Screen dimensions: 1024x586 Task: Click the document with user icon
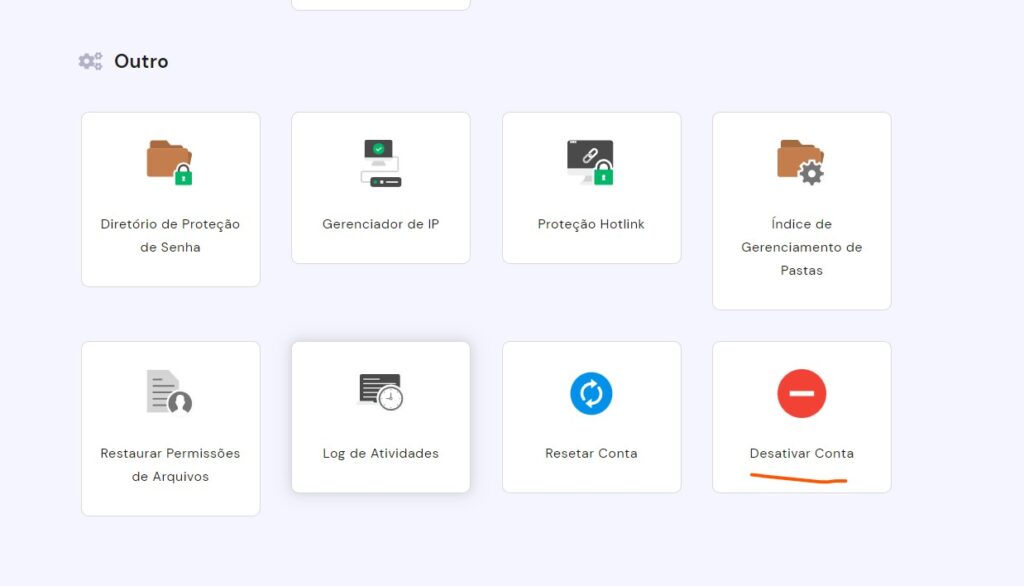click(x=170, y=392)
